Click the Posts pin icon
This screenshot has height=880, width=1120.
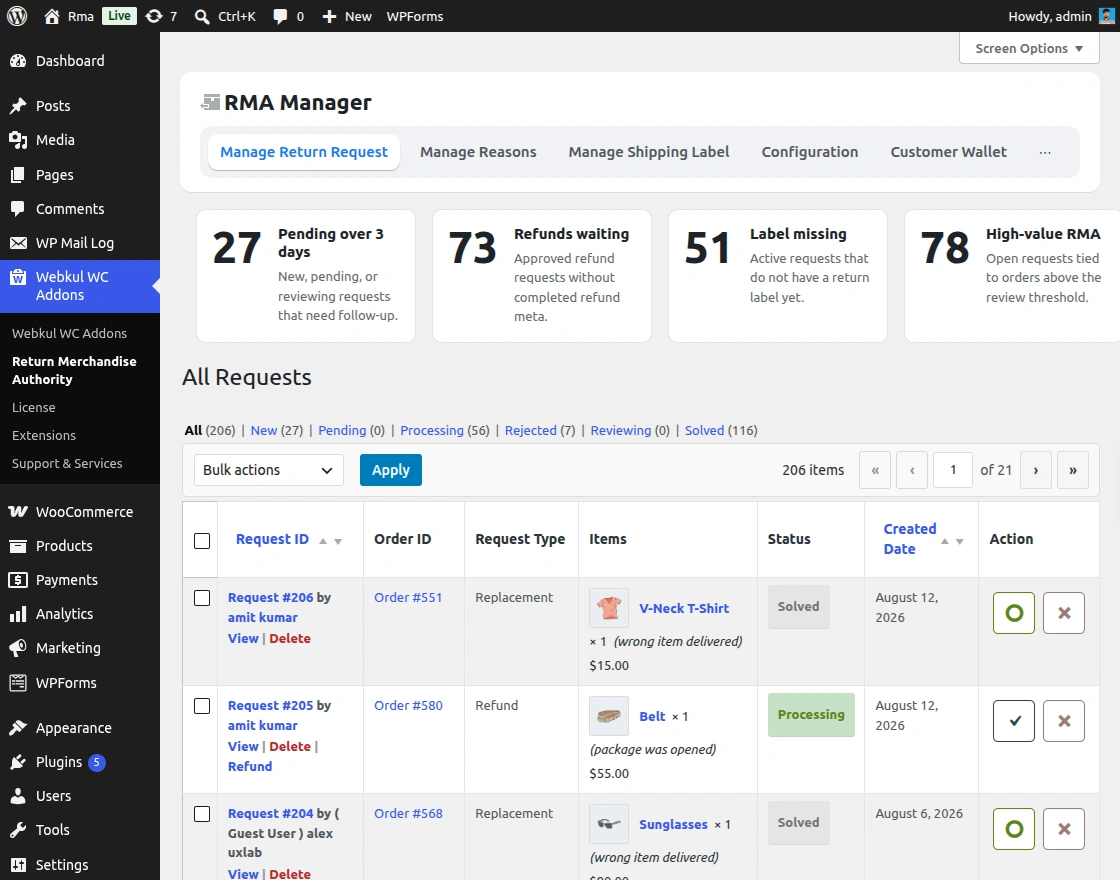[x=18, y=106]
